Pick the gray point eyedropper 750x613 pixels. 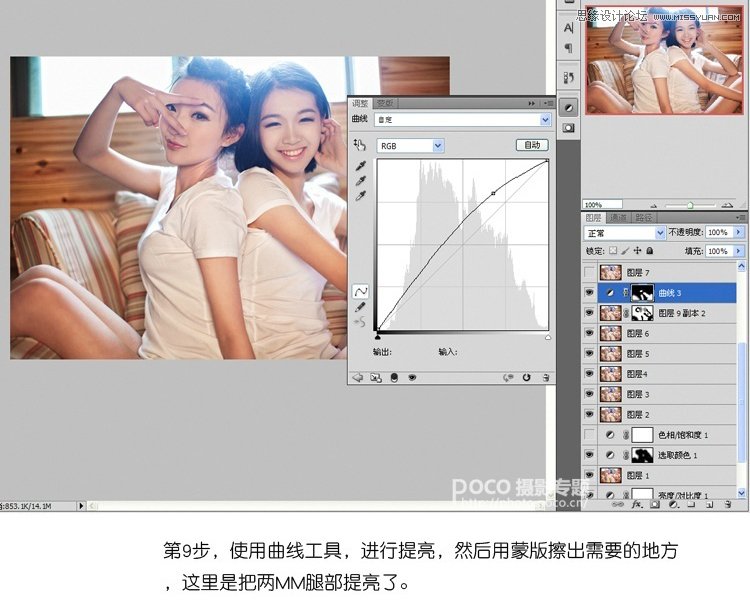[x=361, y=181]
